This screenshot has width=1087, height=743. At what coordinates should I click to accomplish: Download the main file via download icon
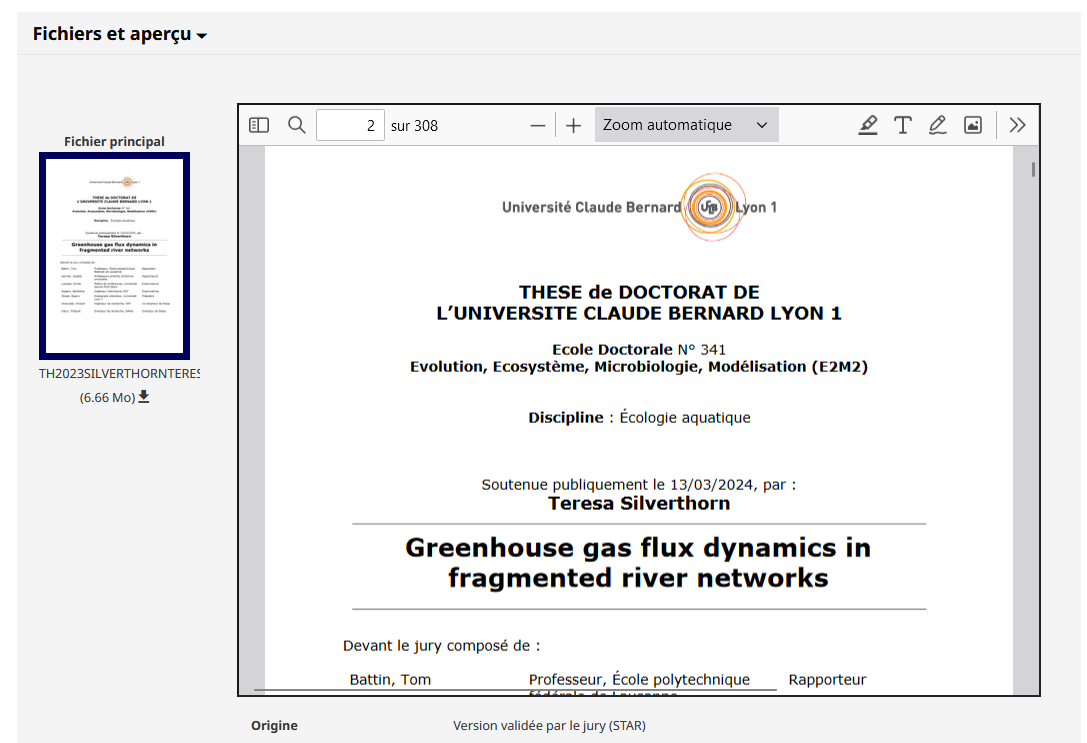pyautogui.click(x=144, y=396)
